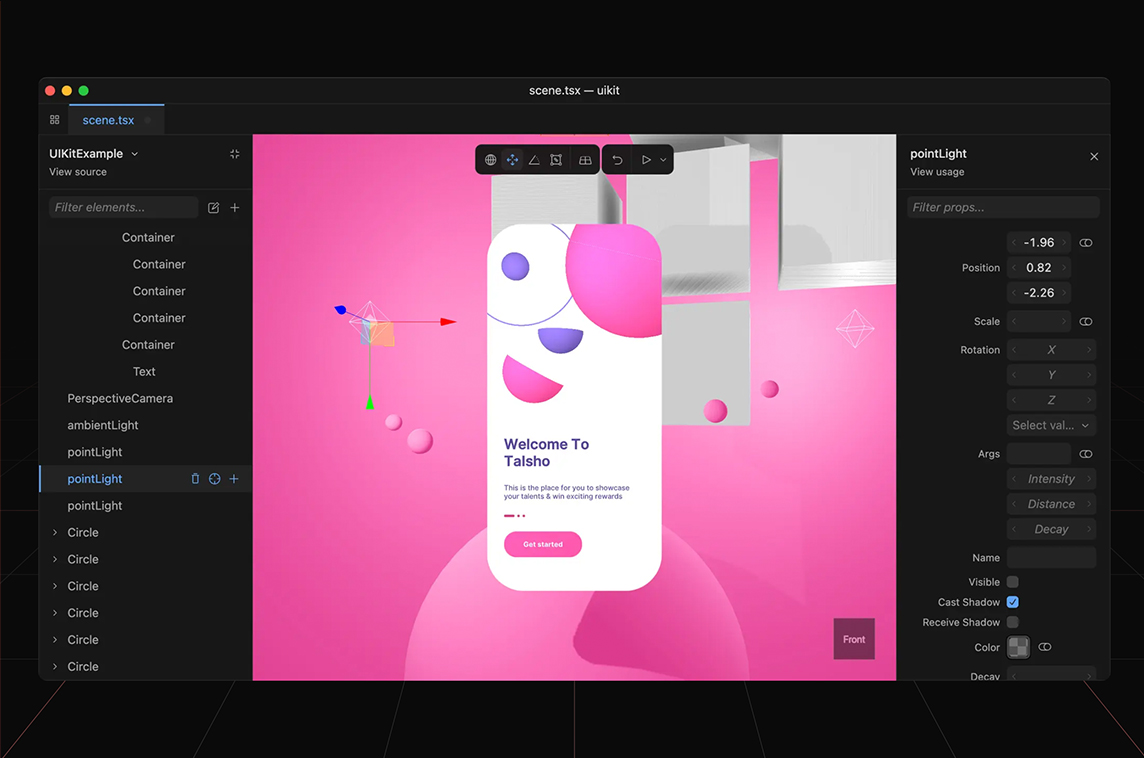Click the edit pencil icon beside element filter
Image resolution: width=1144 pixels, height=758 pixels.
coord(213,208)
